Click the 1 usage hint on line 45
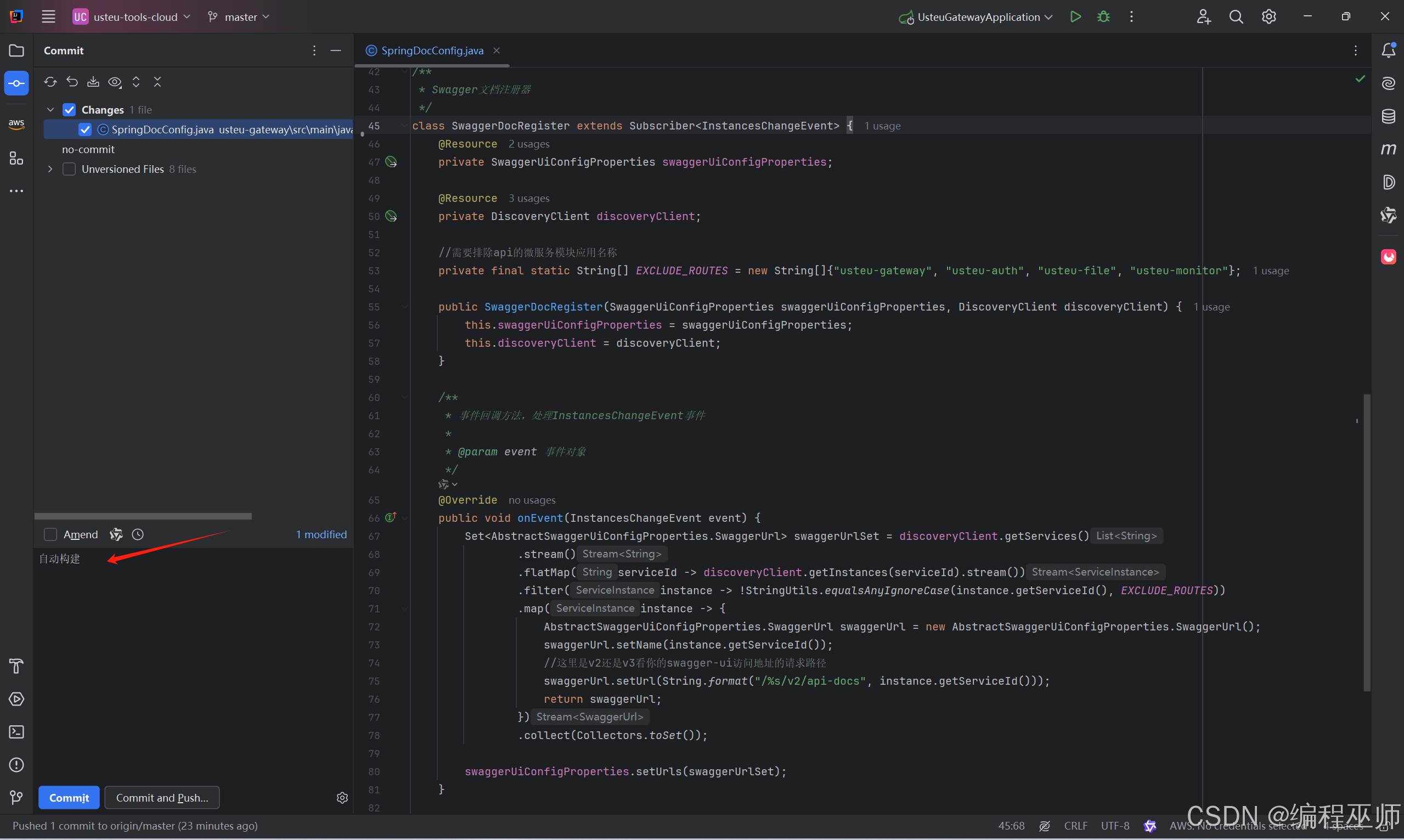 882,126
